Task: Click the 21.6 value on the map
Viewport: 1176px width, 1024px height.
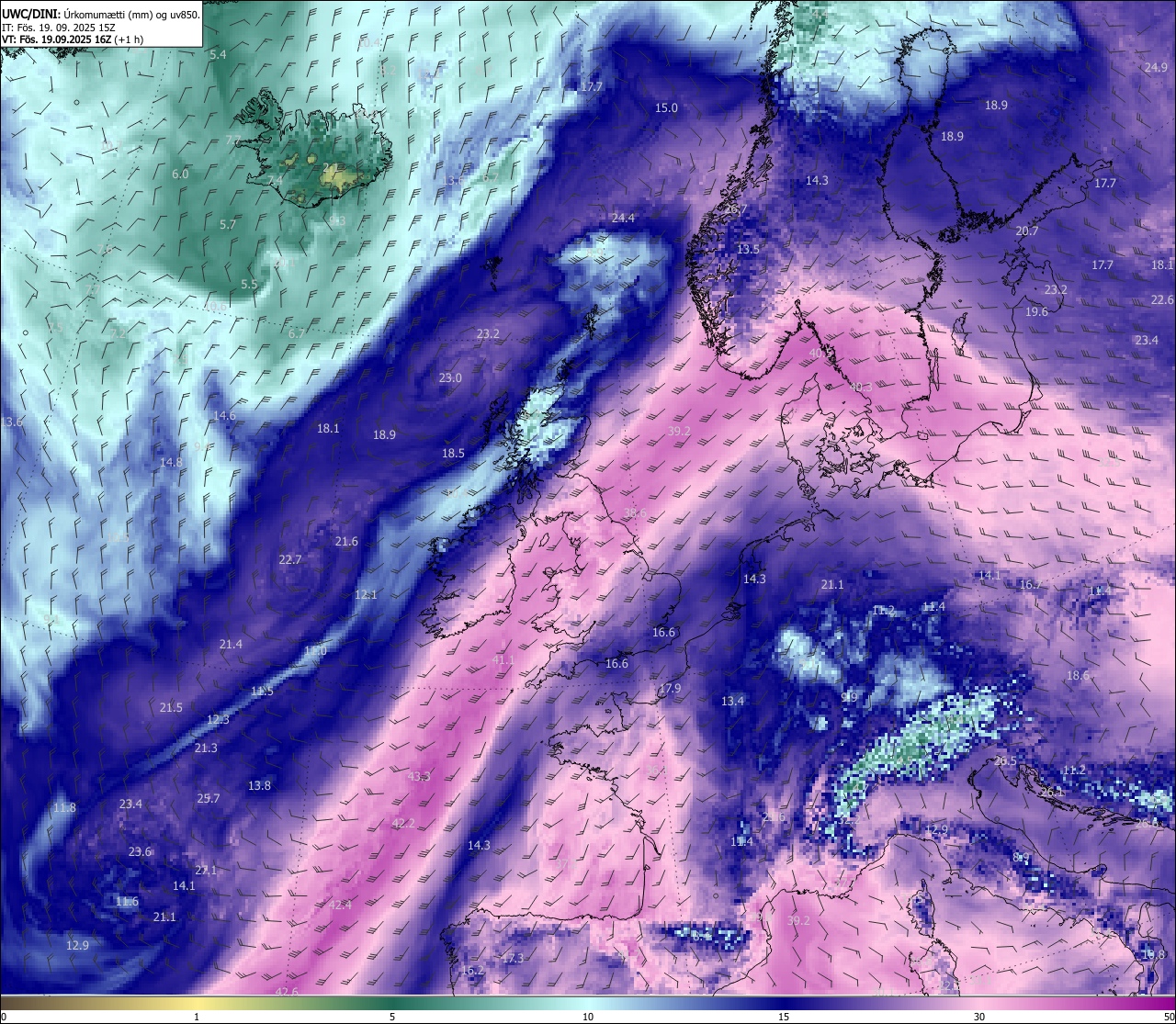Action: pos(346,542)
